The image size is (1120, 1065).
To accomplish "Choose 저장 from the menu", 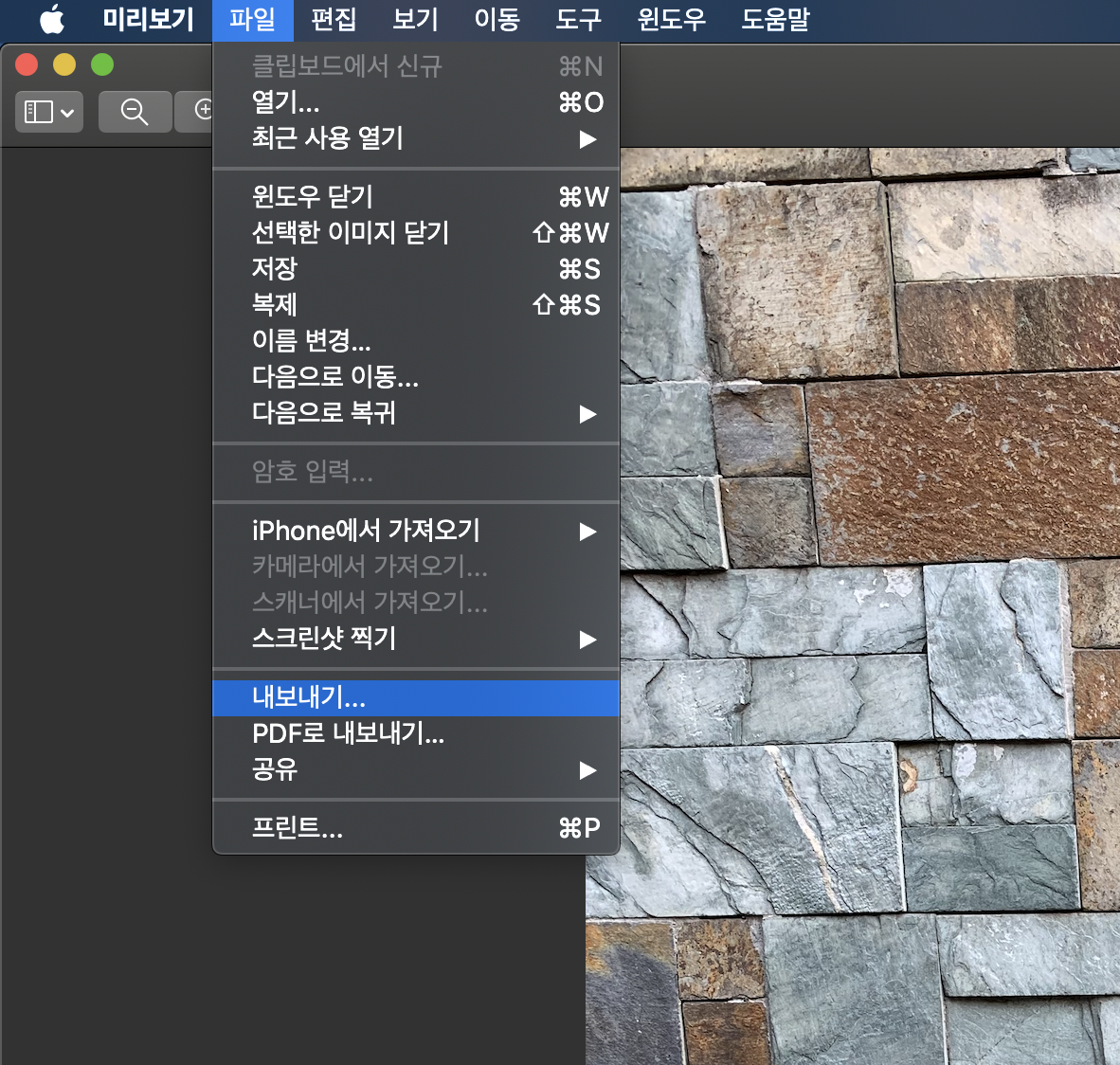I will coord(416,268).
